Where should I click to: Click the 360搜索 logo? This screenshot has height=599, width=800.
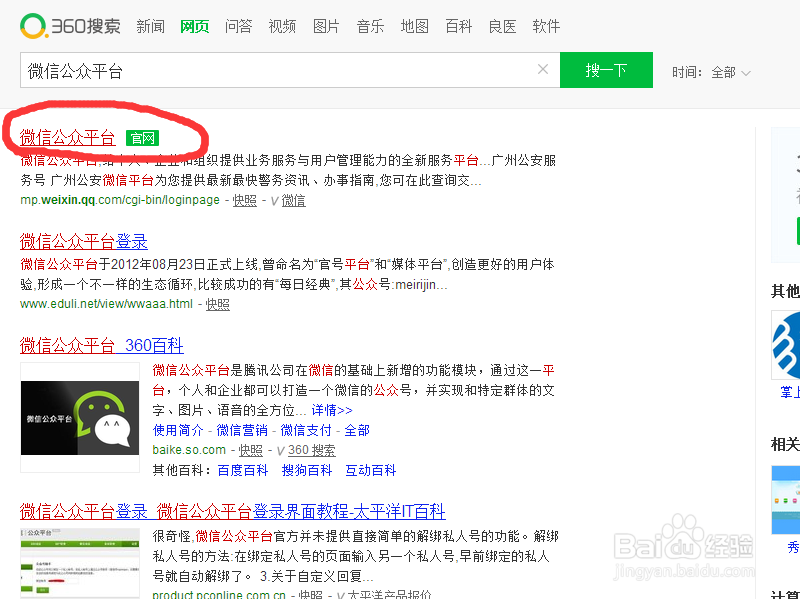(x=70, y=26)
